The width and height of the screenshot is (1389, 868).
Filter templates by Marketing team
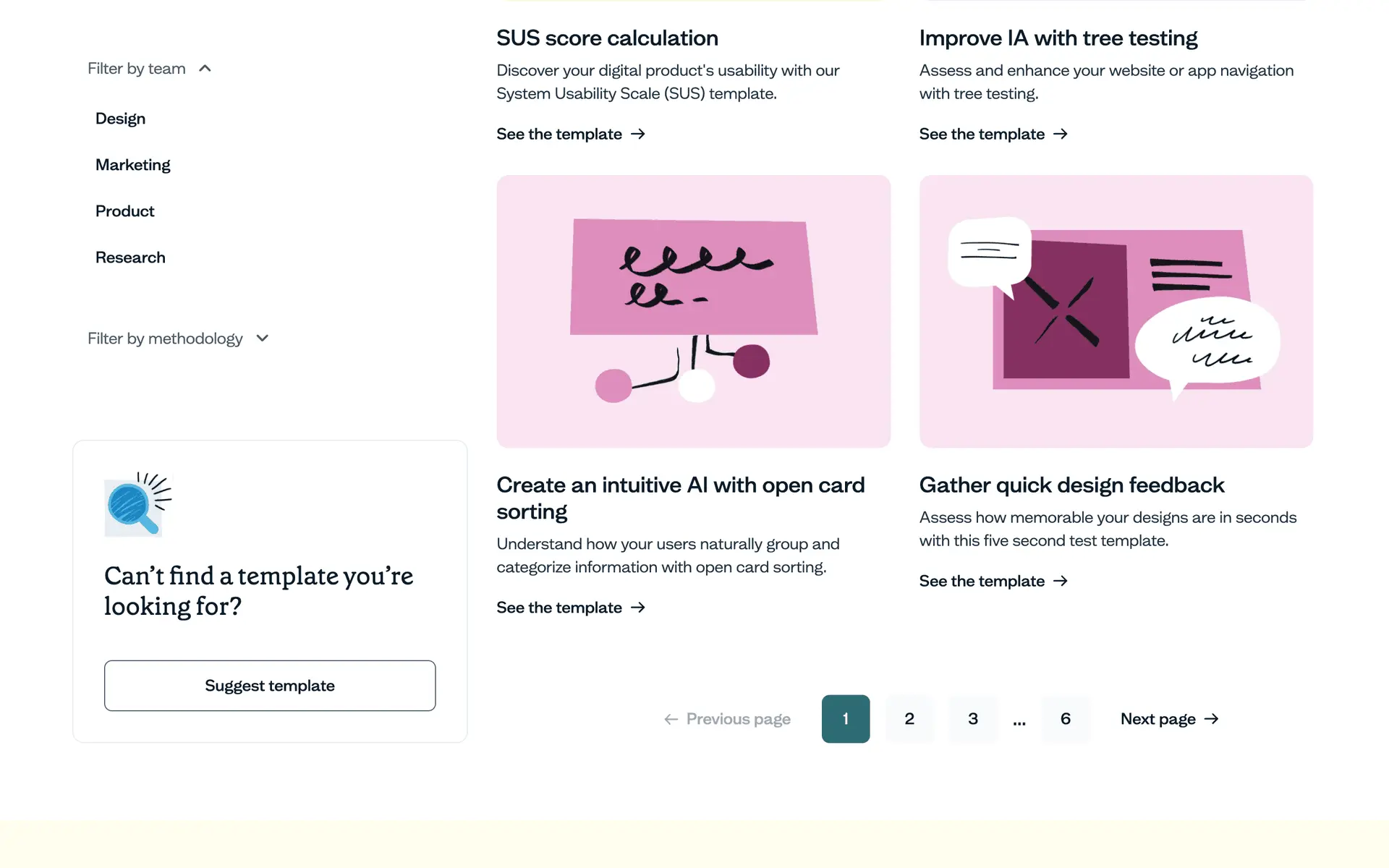(x=133, y=165)
